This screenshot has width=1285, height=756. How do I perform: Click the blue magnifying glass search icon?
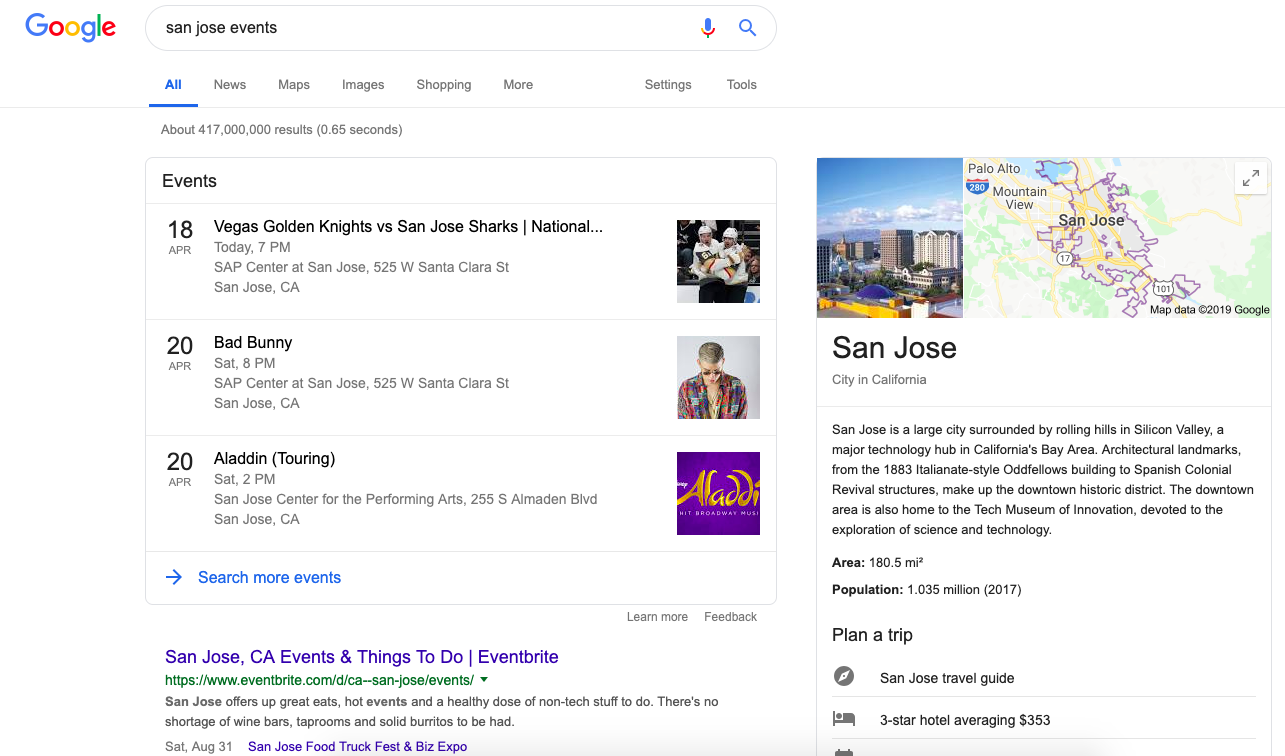click(x=747, y=28)
